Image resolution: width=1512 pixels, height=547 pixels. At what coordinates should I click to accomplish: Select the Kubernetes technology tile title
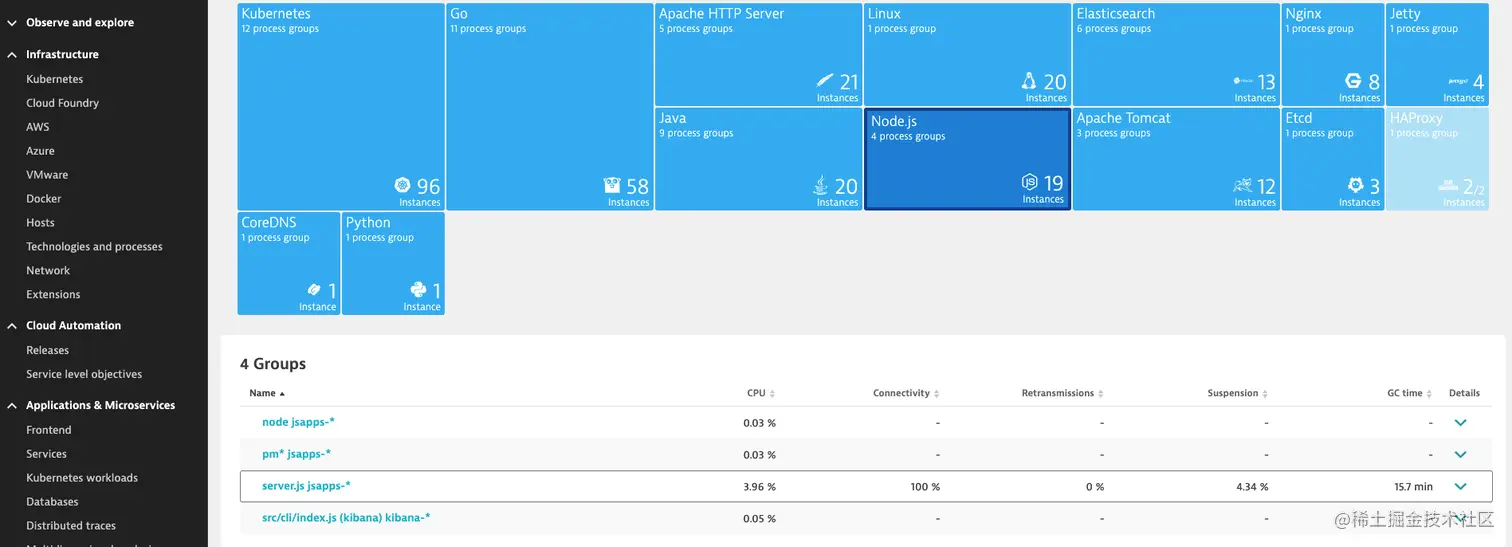click(x=276, y=14)
